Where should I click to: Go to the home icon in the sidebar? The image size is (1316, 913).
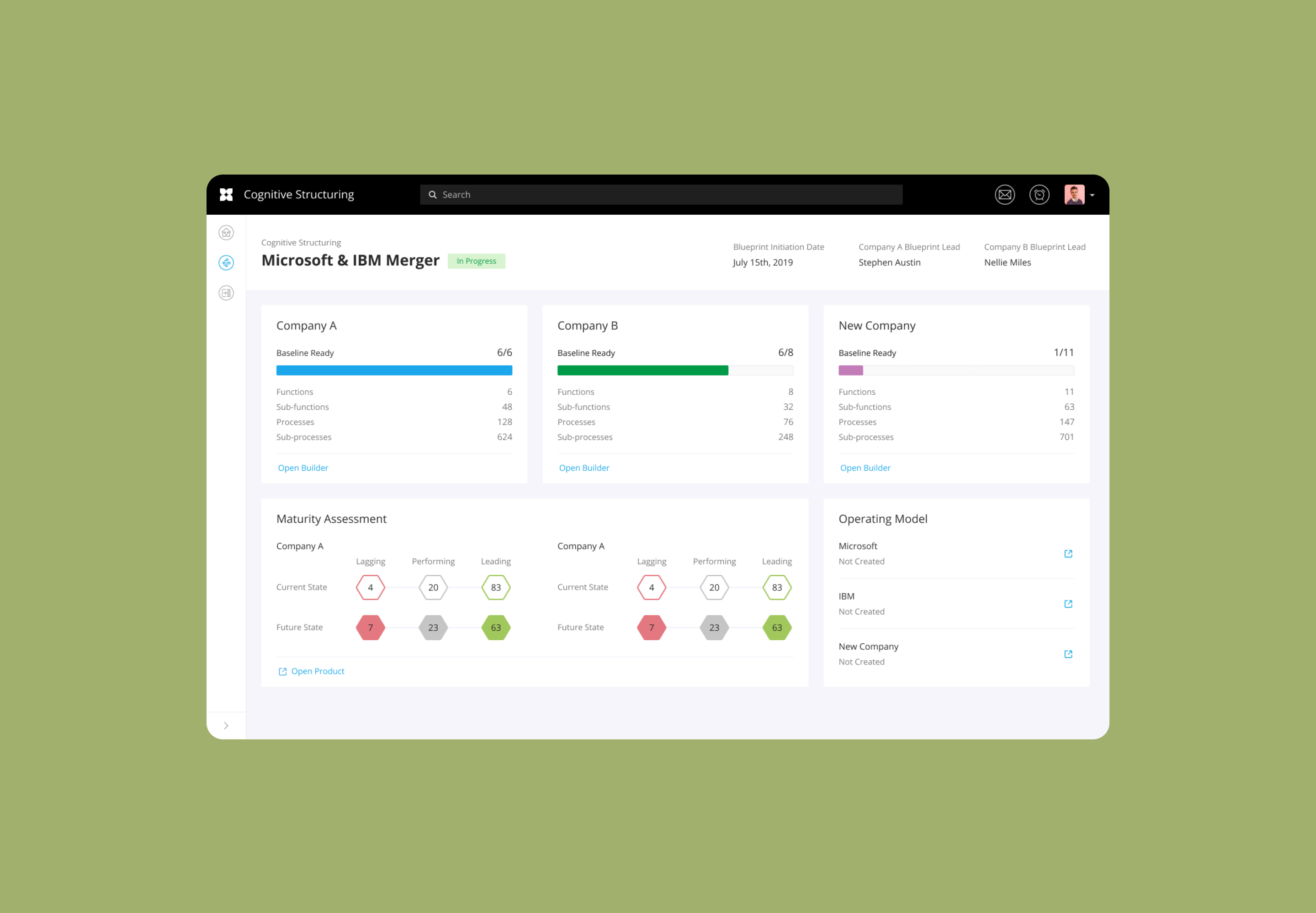point(226,232)
